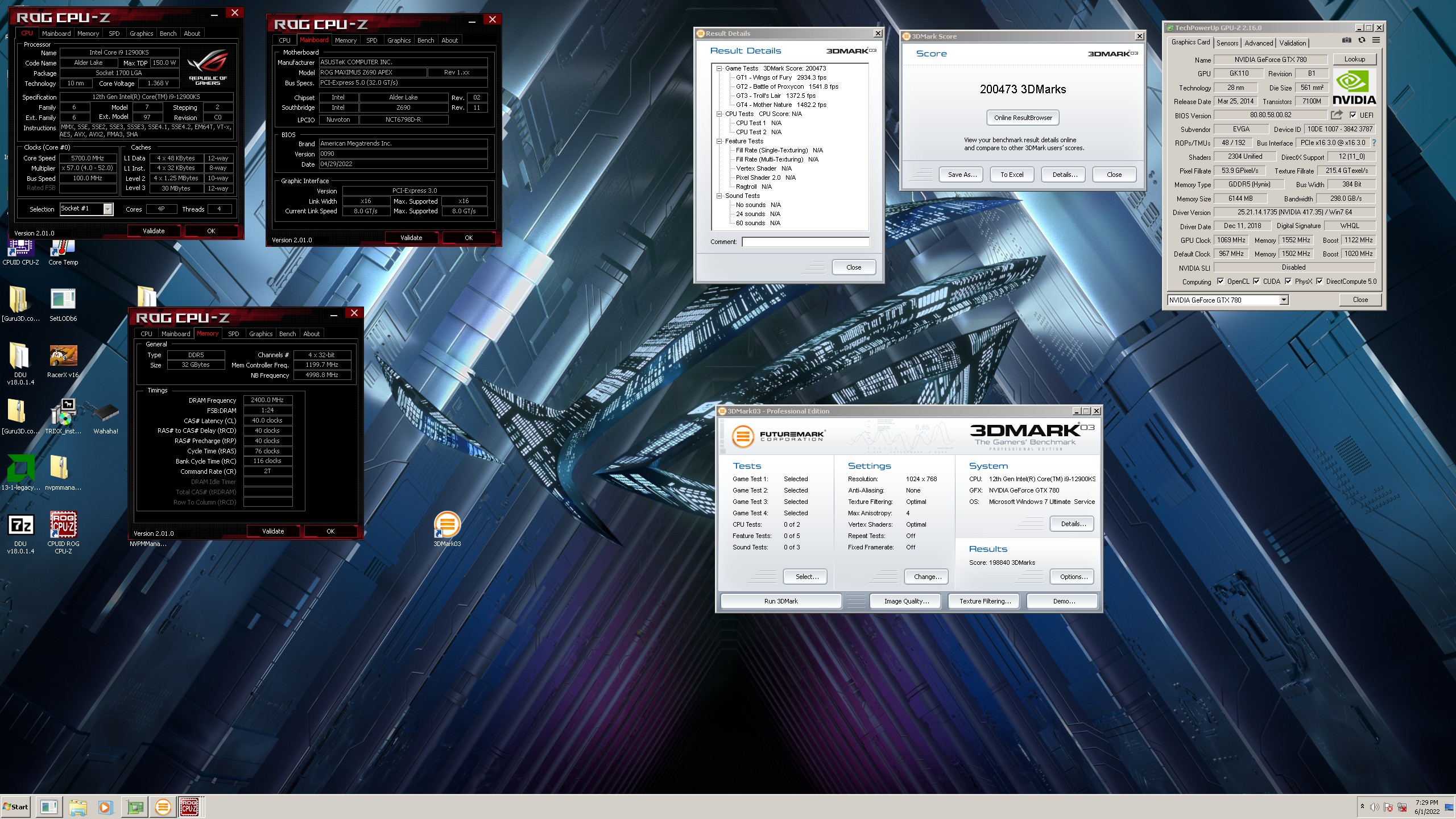Click Online ResultBrowser button
Viewport: 1456px width, 819px height.
[x=1023, y=118]
